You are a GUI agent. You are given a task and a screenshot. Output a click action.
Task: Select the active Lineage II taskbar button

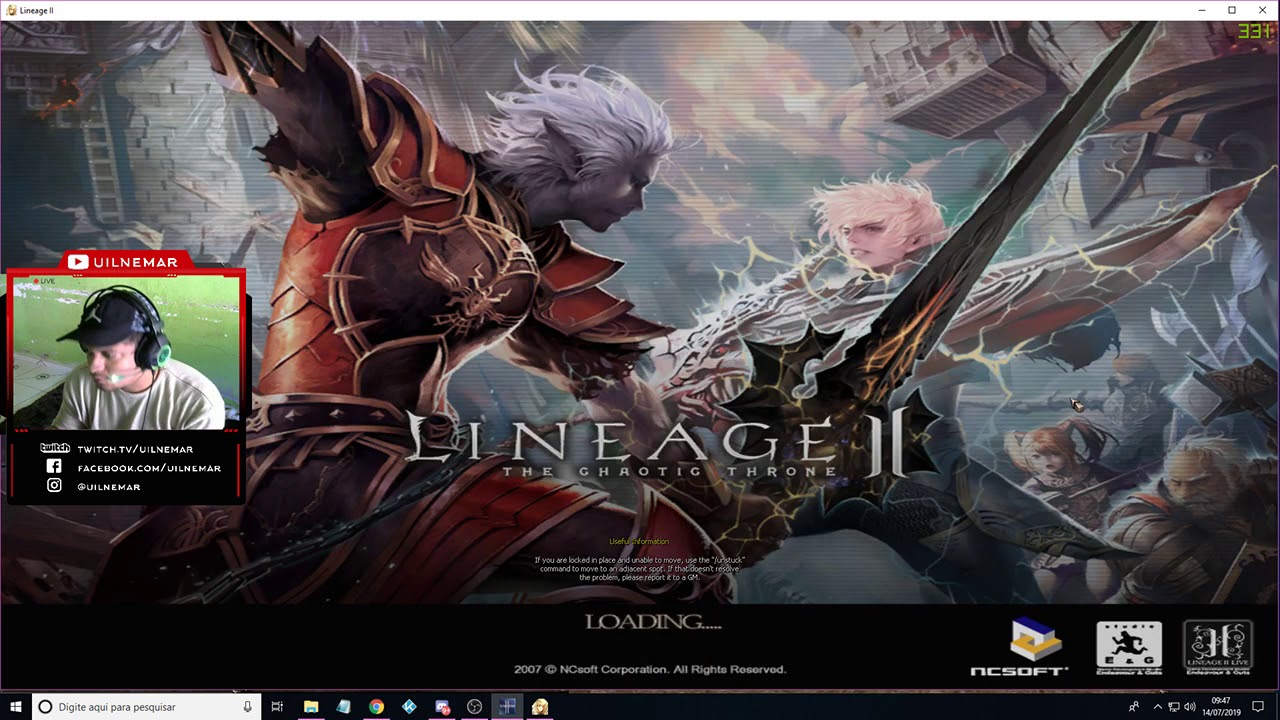pos(508,706)
